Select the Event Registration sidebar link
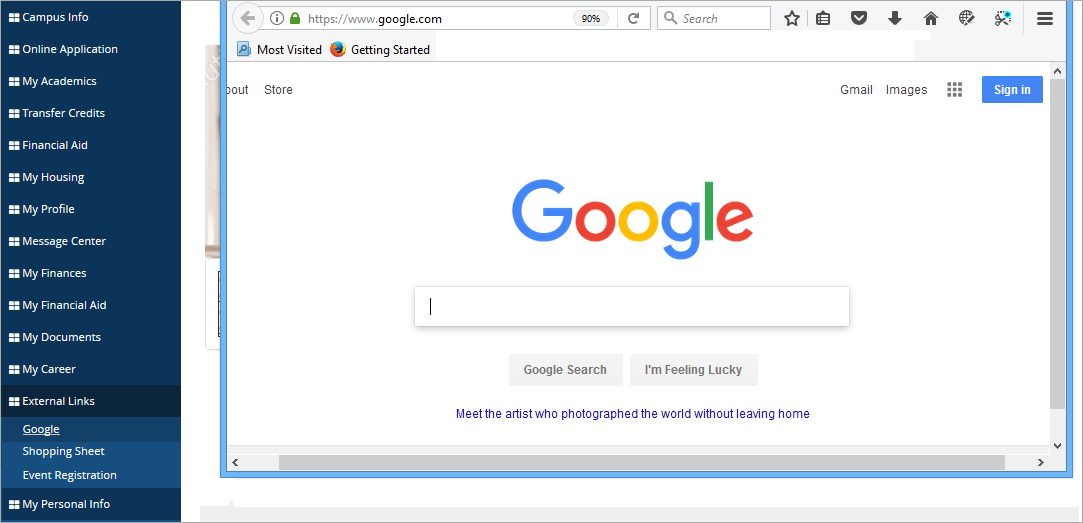Viewport: 1083px width, 523px height. [x=69, y=475]
